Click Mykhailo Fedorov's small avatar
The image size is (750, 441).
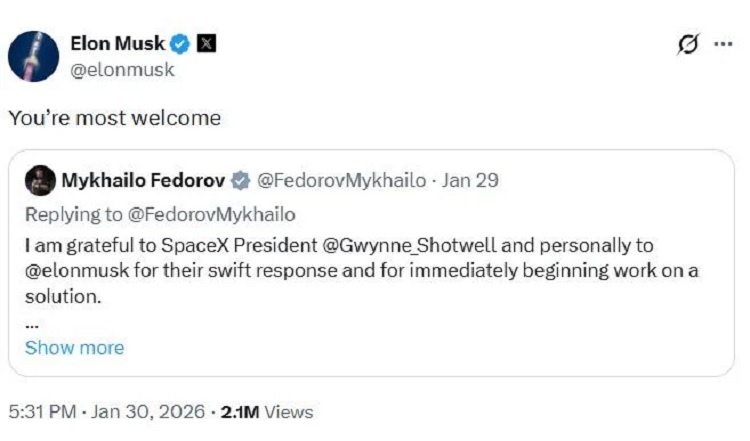point(40,181)
